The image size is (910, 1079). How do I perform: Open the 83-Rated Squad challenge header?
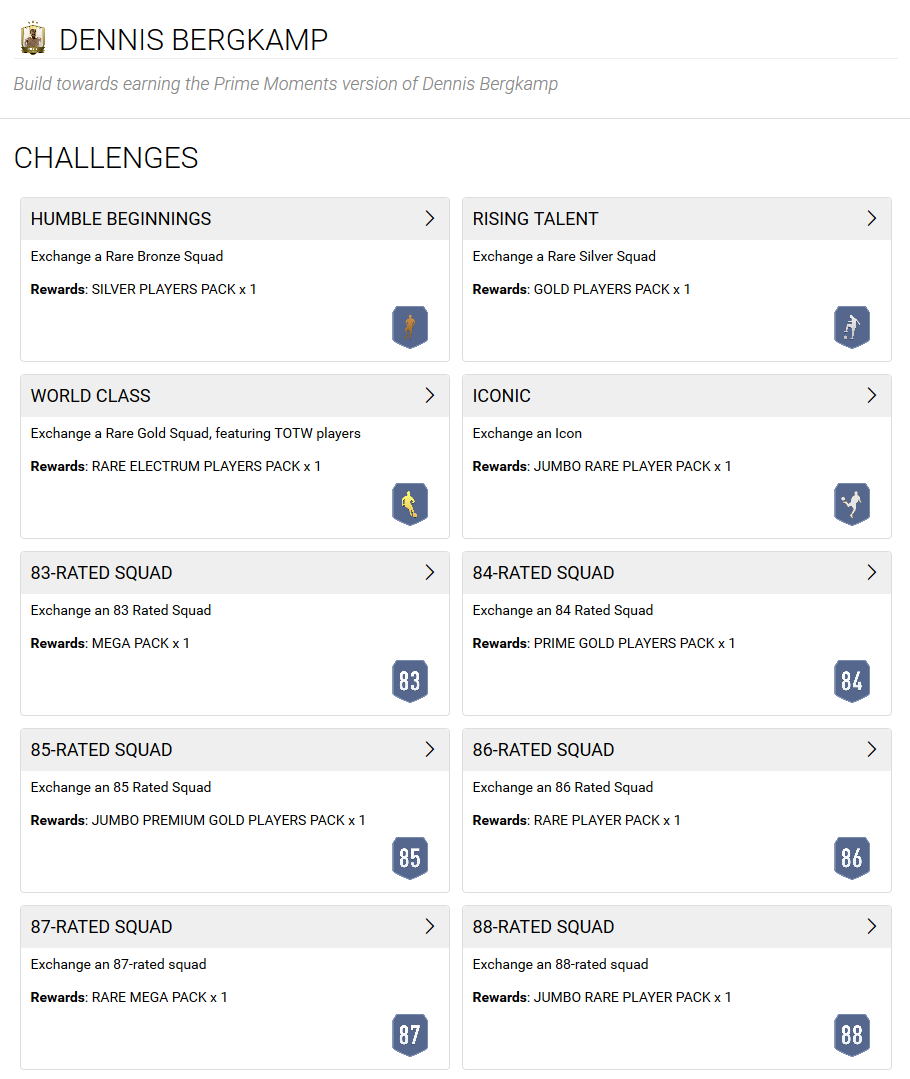point(235,573)
